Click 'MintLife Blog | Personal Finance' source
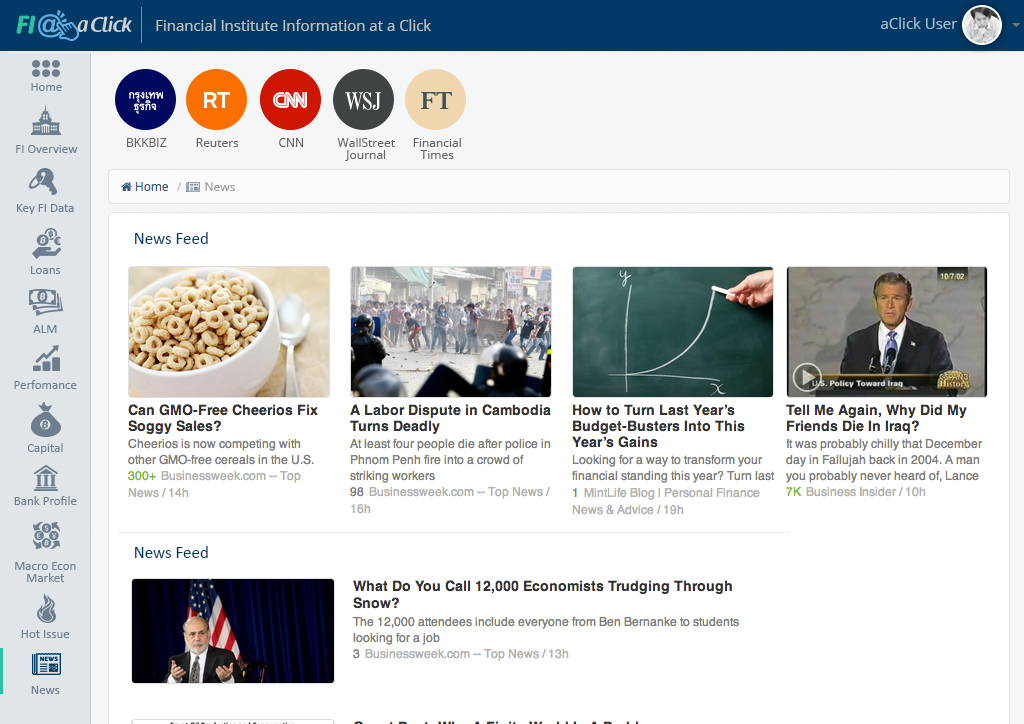 (671, 493)
